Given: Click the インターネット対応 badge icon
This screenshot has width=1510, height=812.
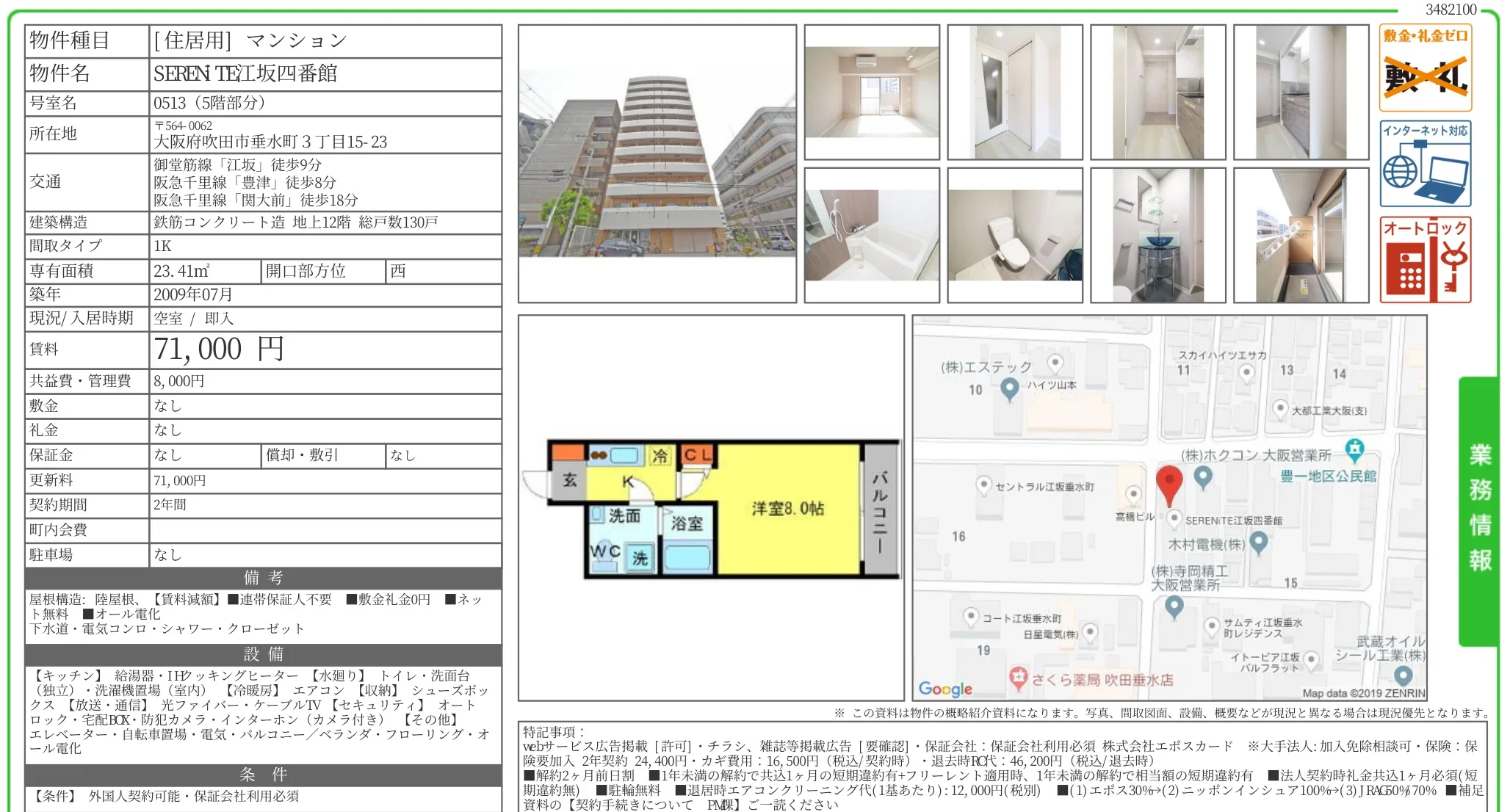Looking at the screenshot, I should pyautogui.click(x=1425, y=164).
